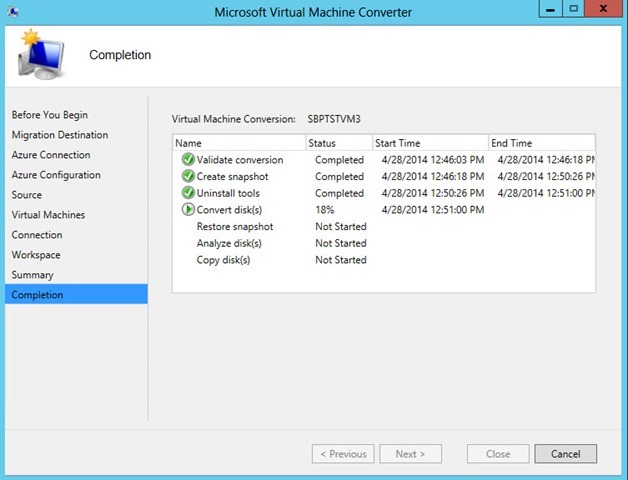
Task: Select the Uninstall tools row name
Action: coord(228,193)
